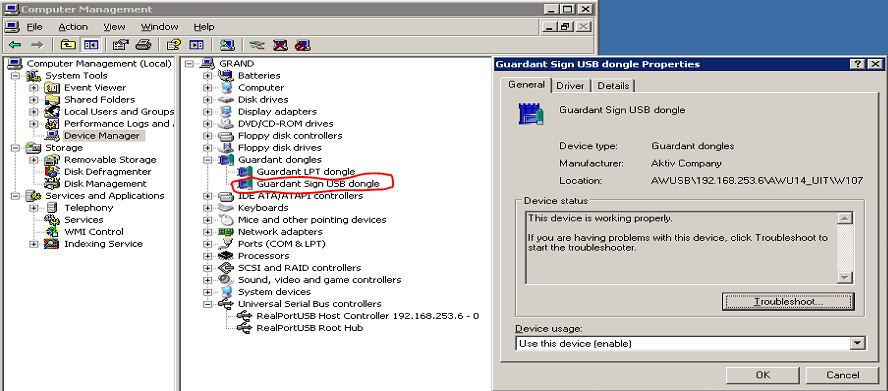The width and height of the screenshot is (888, 391).
Task: Click the Help question-mark toolbar icon
Action: pos(173,45)
